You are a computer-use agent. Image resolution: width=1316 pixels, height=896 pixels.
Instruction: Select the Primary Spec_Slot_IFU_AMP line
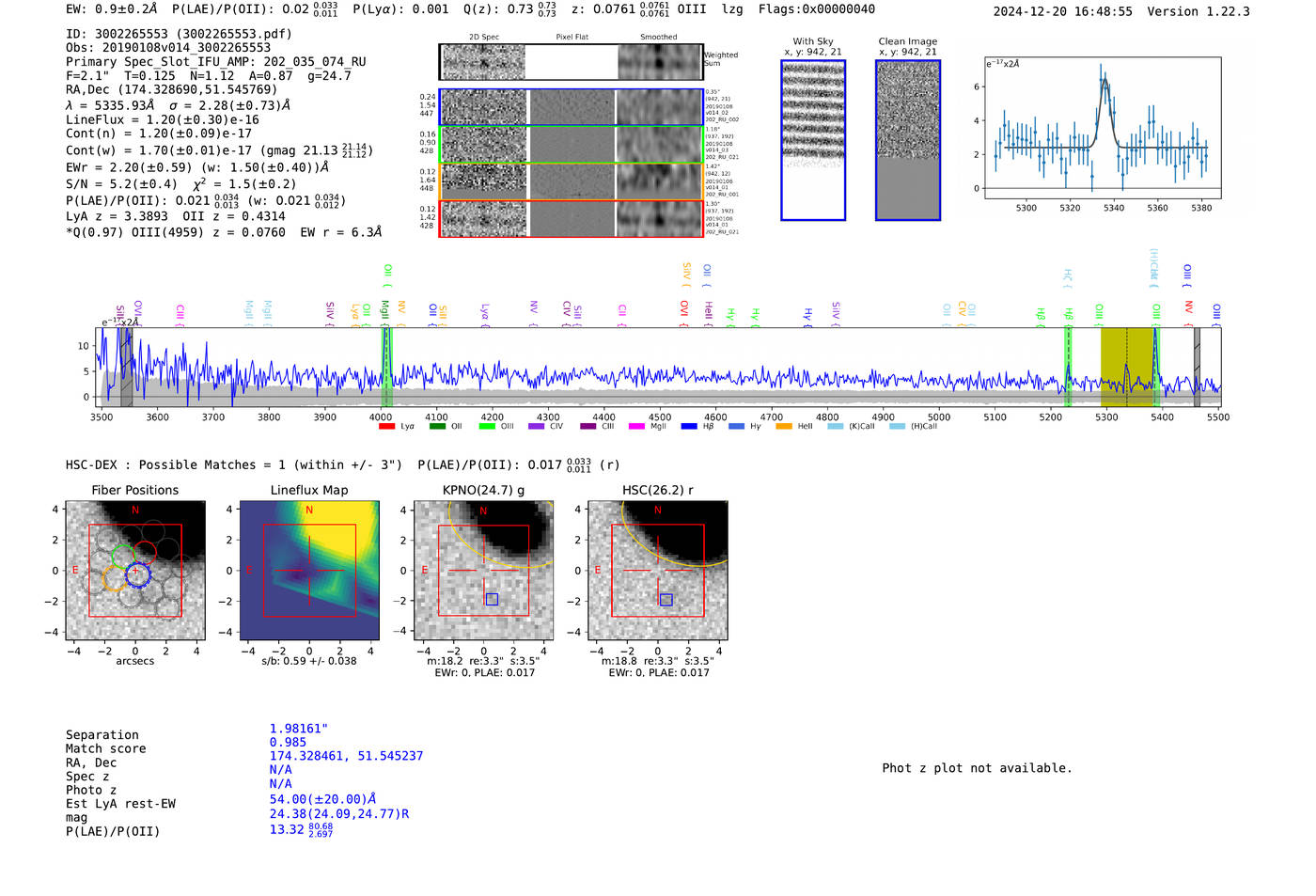[216, 62]
